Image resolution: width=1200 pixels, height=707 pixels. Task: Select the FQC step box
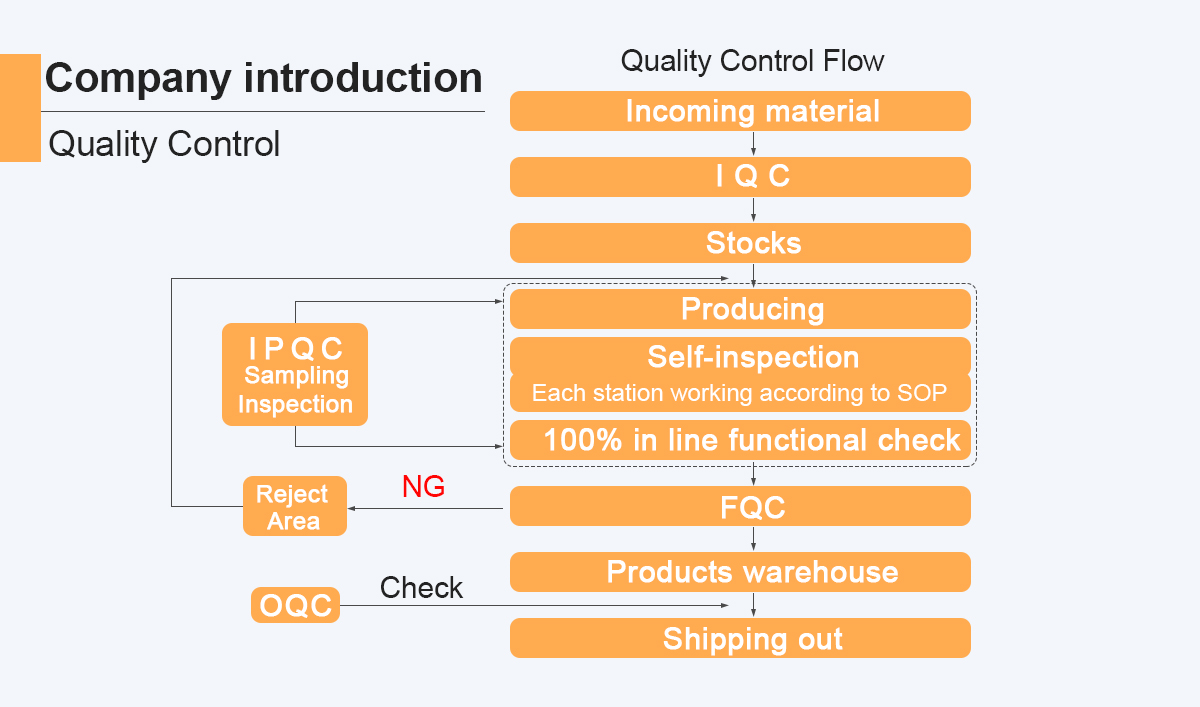(x=740, y=506)
